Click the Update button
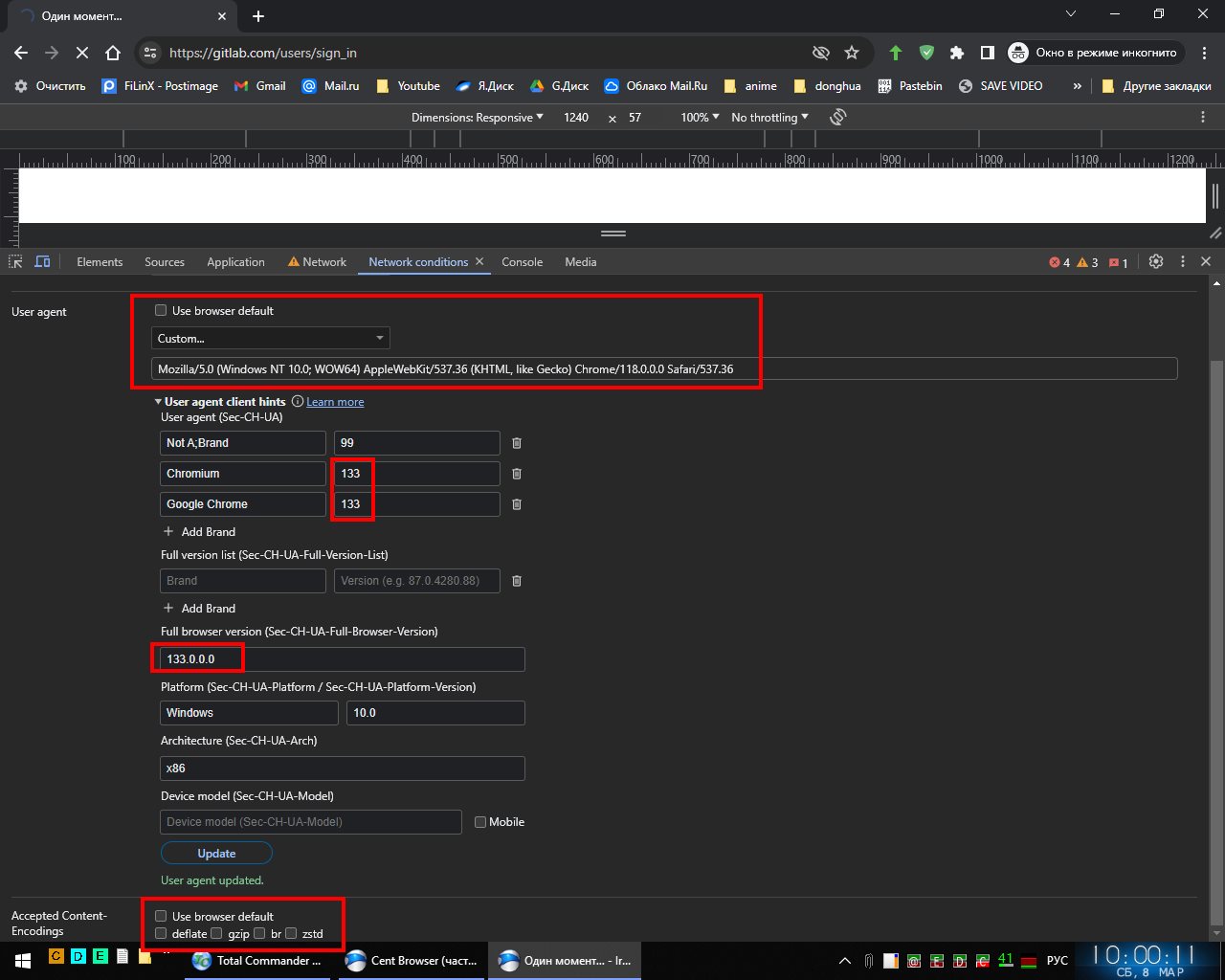The width and height of the screenshot is (1225, 980). (x=216, y=853)
